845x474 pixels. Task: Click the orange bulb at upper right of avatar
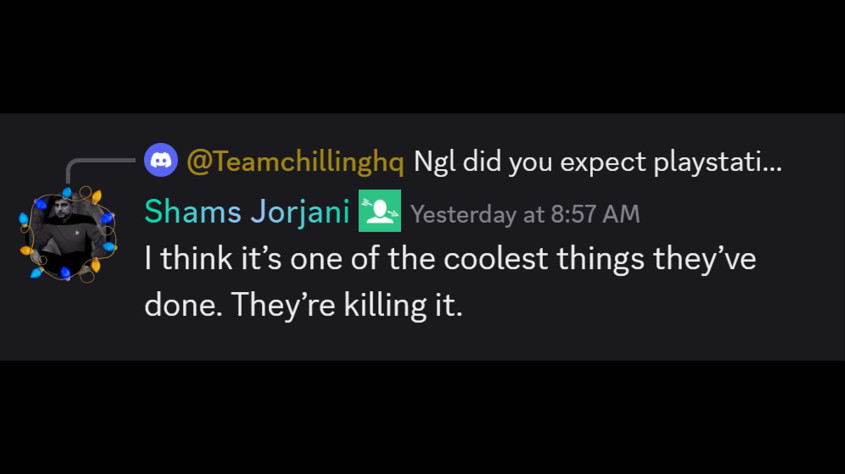(x=97, y=197)
